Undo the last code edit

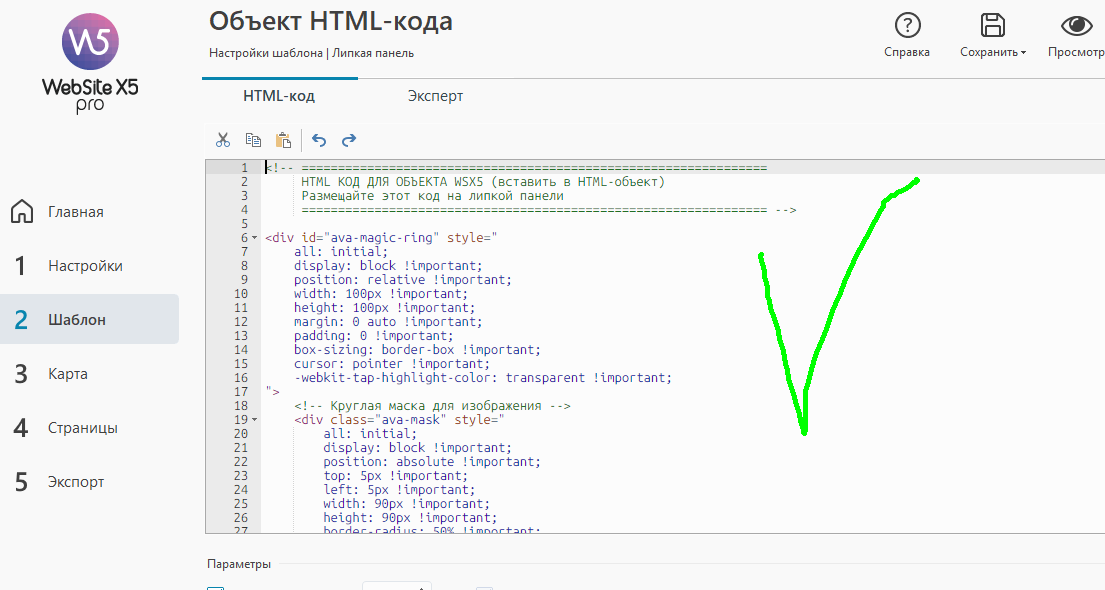click(319, 140)
